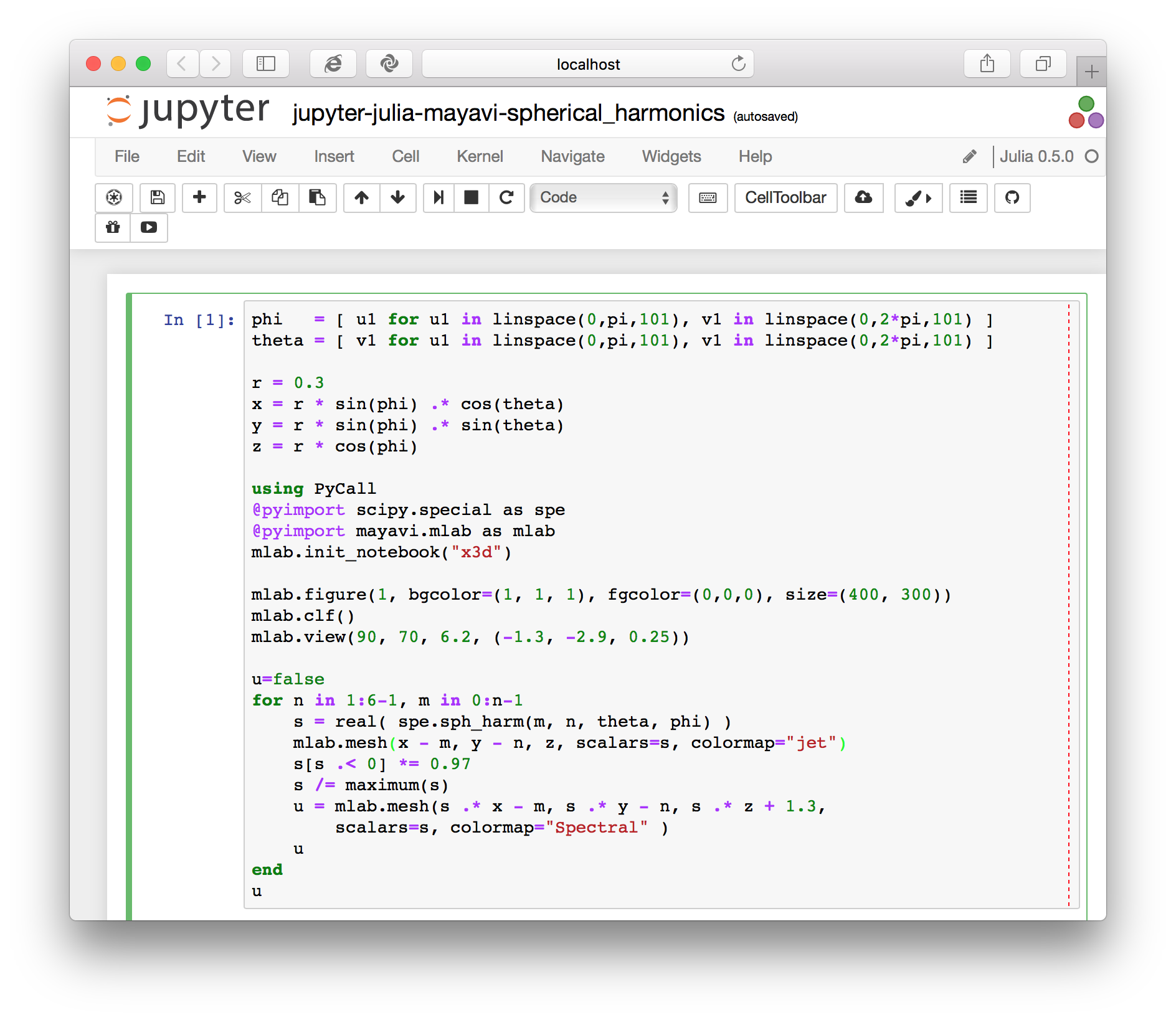This screenshot has height=1020, width=1176.
Task: Click inside the code cell editor on the mlab.clf() line
Action: click(303, 616)
